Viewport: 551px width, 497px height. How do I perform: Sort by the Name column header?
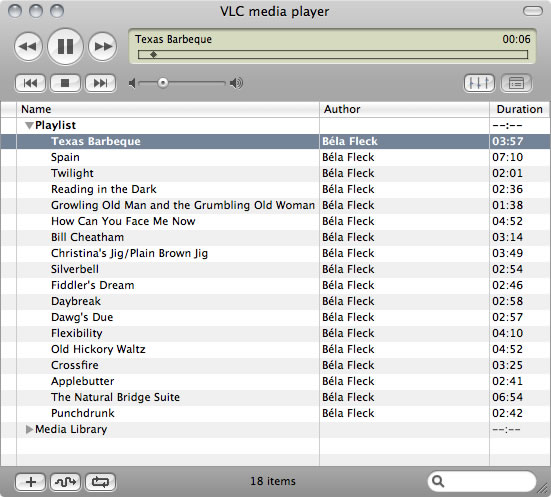(168, 109)
